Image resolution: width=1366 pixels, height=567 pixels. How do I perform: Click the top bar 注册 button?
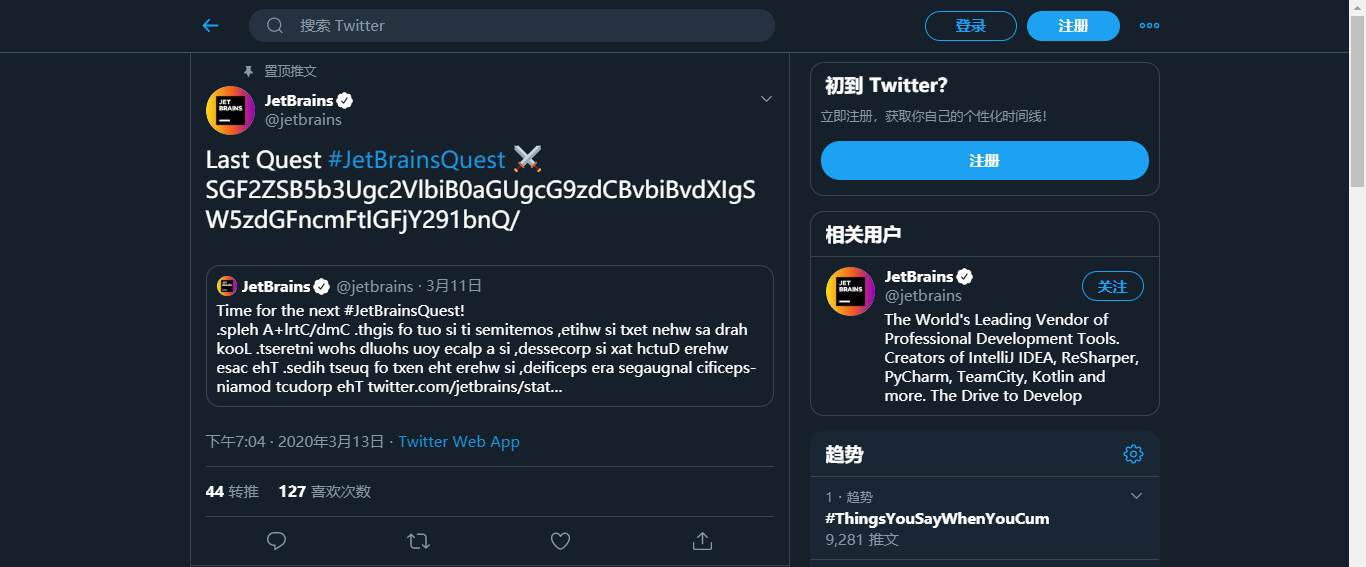tap(1073, 26)
